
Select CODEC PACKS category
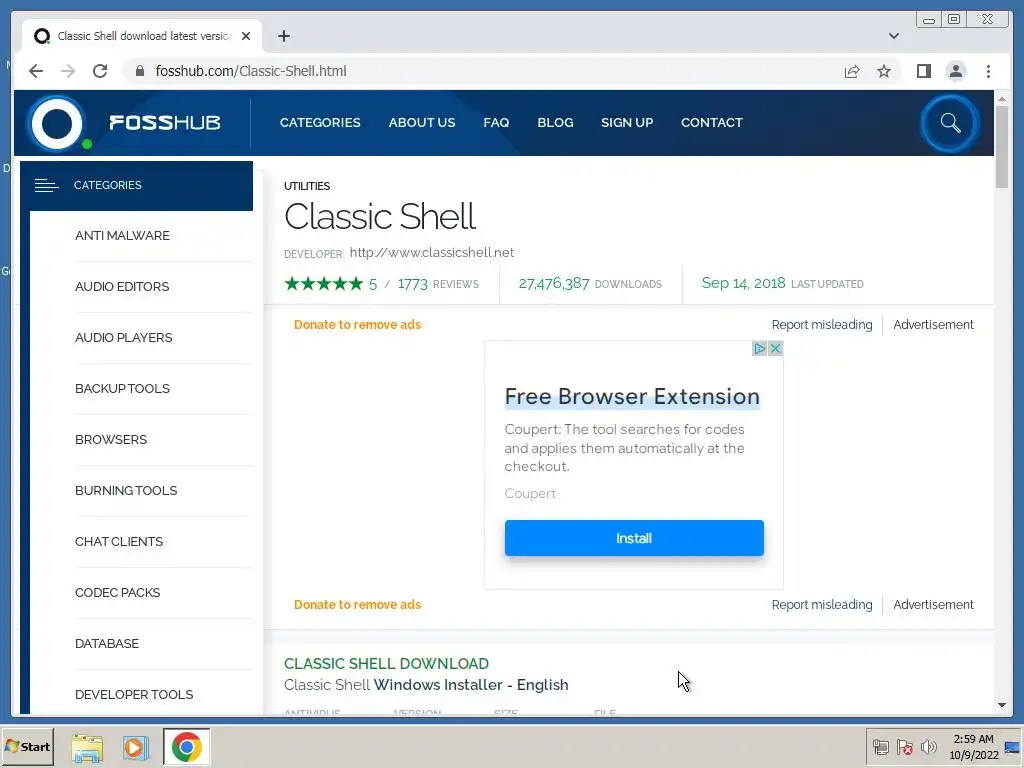pos(118,592)
